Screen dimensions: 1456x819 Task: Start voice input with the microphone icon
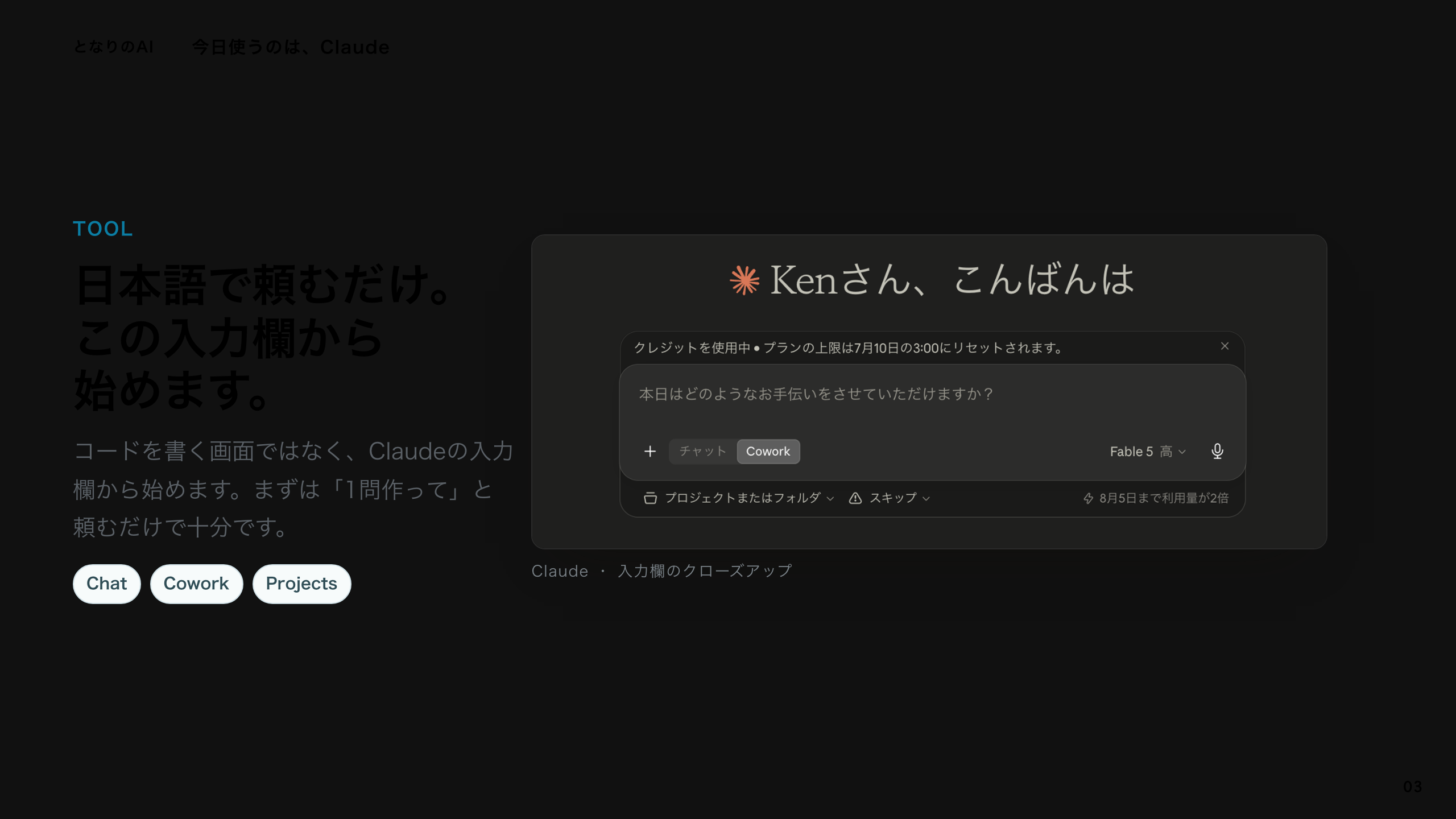[1217, 452]
